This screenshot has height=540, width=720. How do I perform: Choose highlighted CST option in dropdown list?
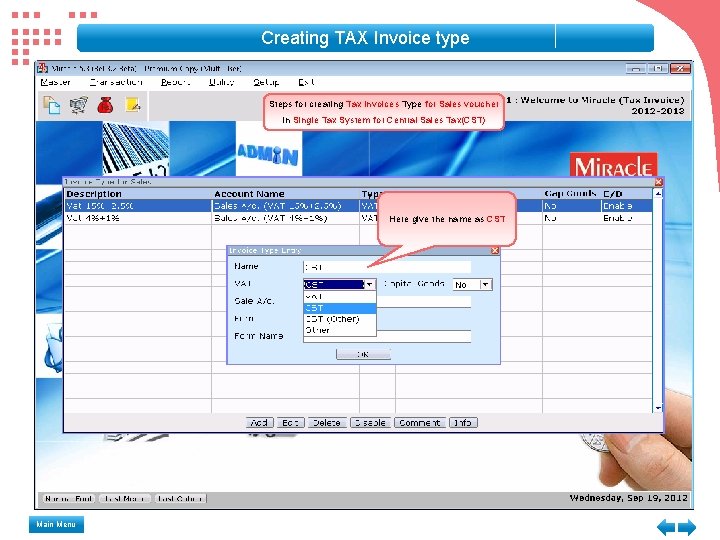point(340,308)
